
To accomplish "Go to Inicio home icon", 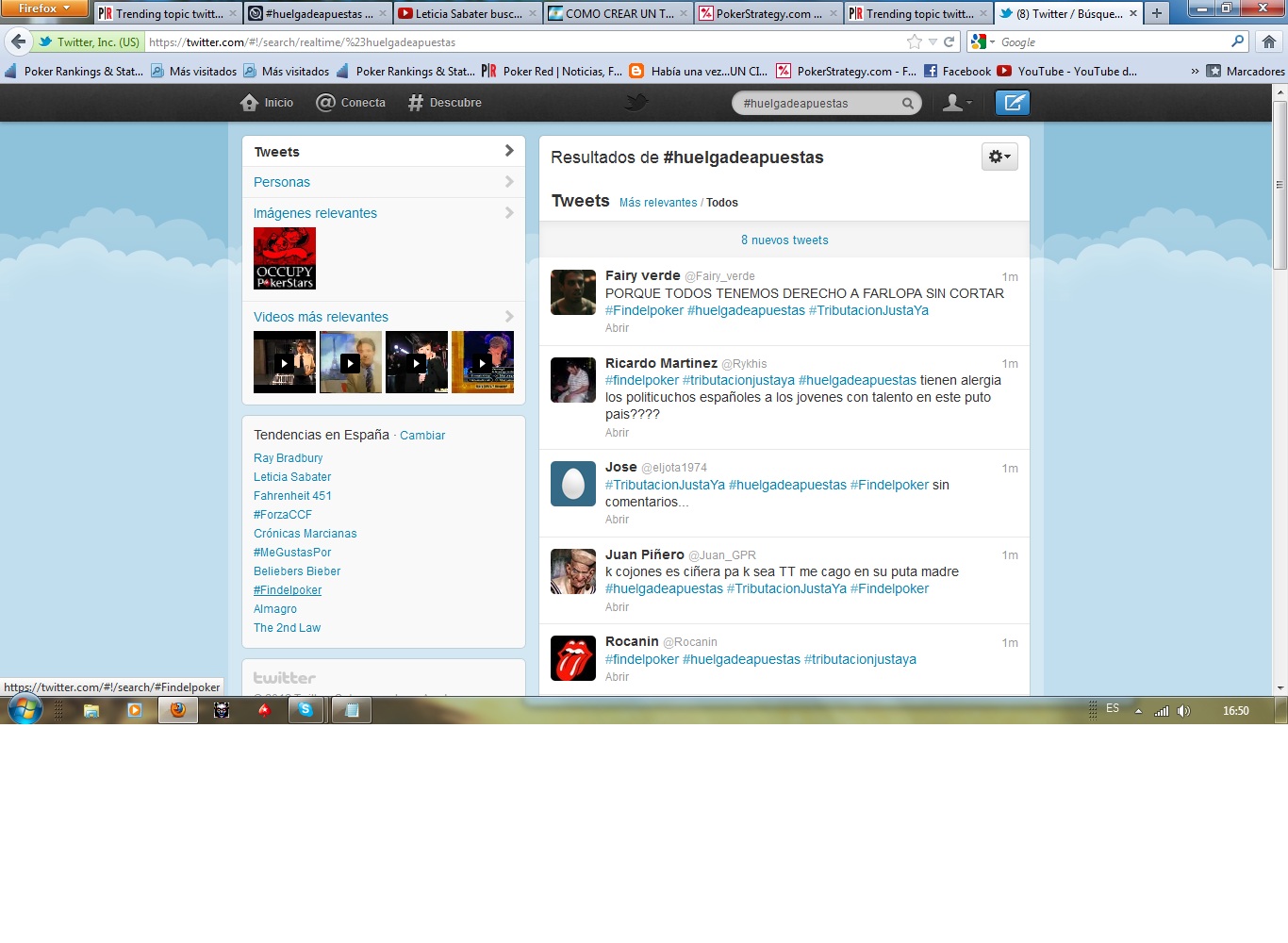I will pyautogui.click(x=249, y=103).
